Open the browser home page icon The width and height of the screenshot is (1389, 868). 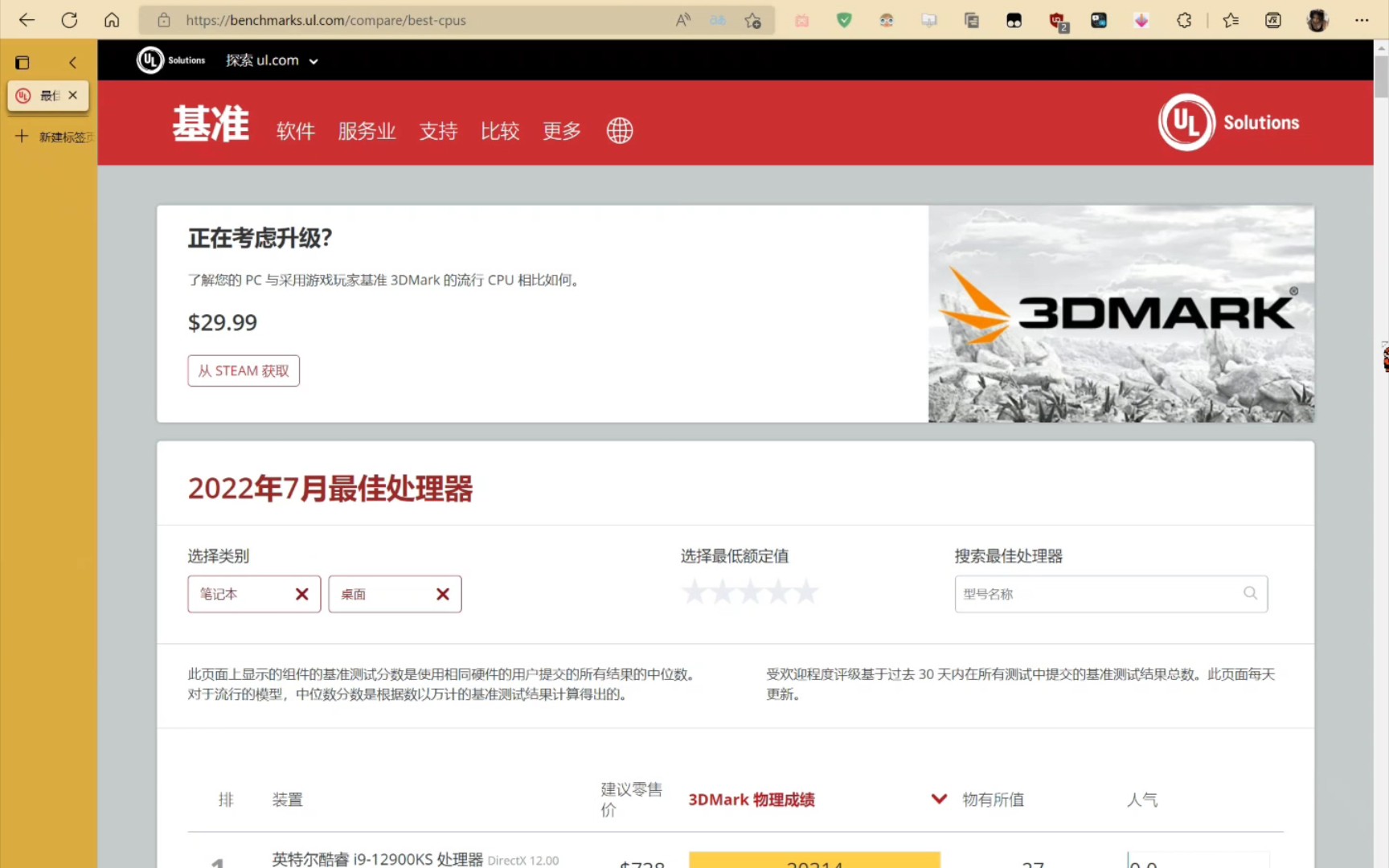pyautogui.click(x=112, y=20)
